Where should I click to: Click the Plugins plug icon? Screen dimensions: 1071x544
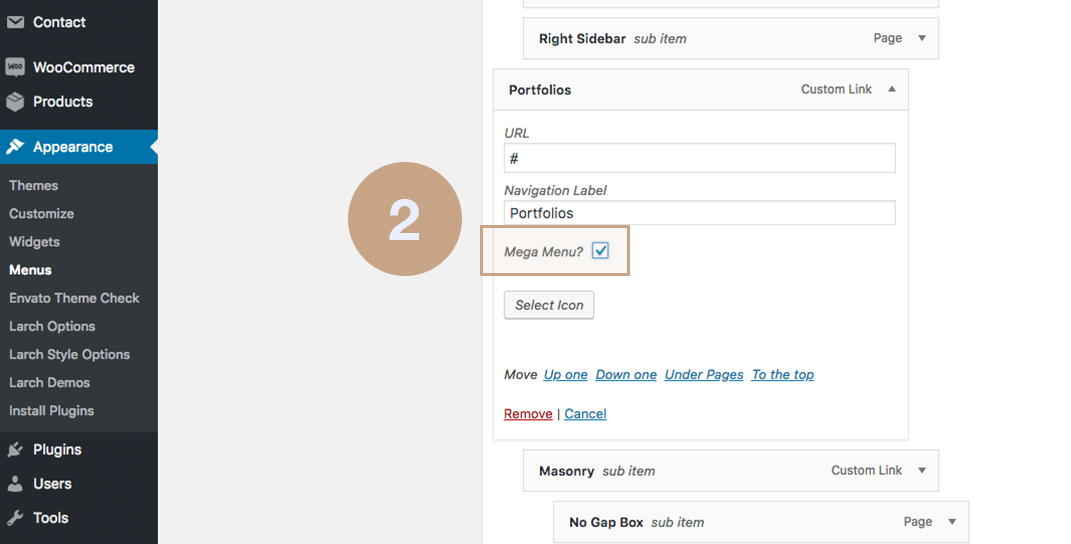click(x=15, y=449)
